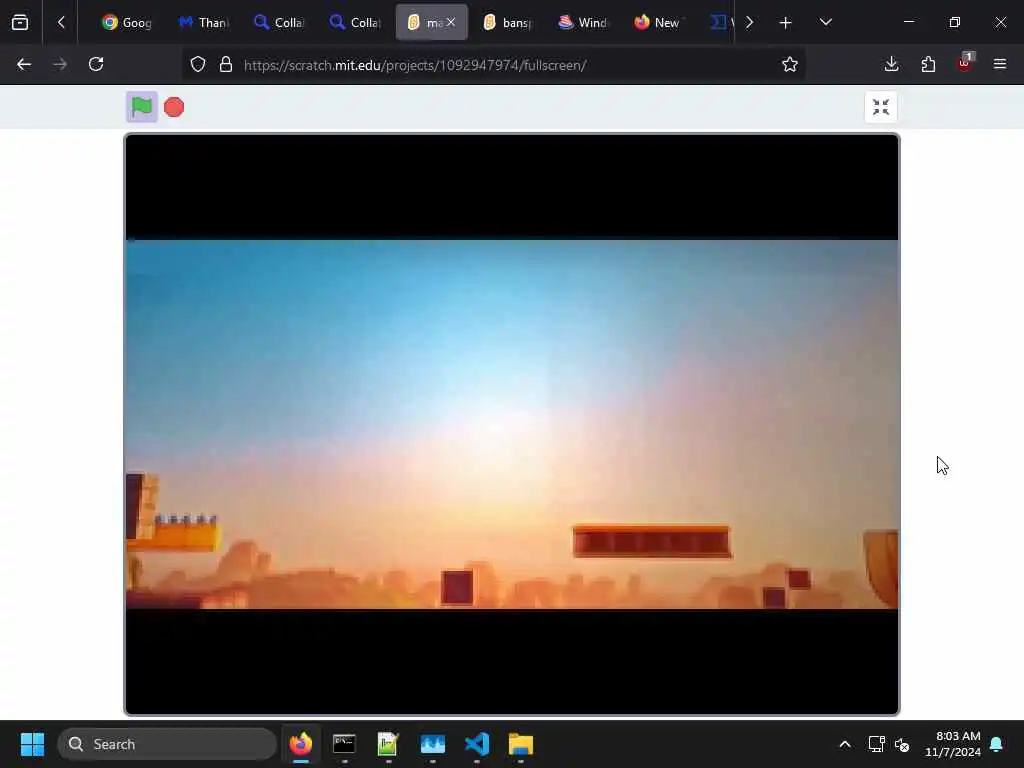Open the uBlock Origin extension icon
Screen dimensions: 1024x768
pyautogui.click(x=965, y=63)
